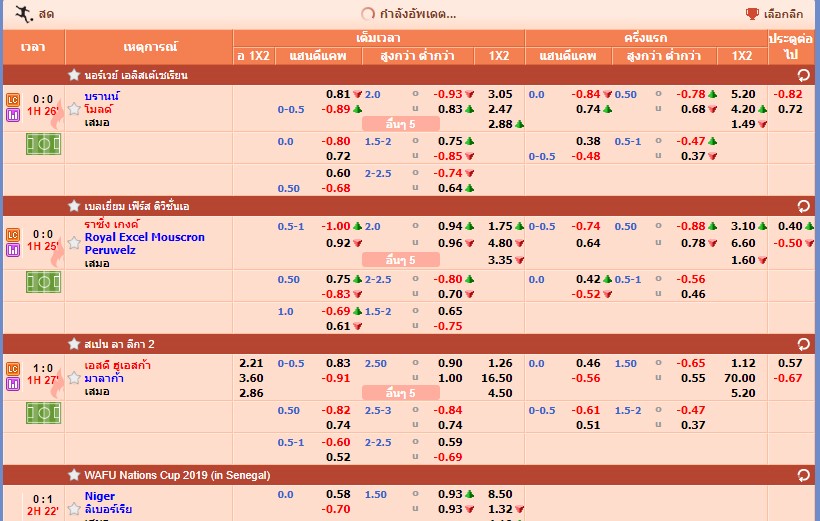Open pitch live view for บรานน์ match

pos(43,144)
